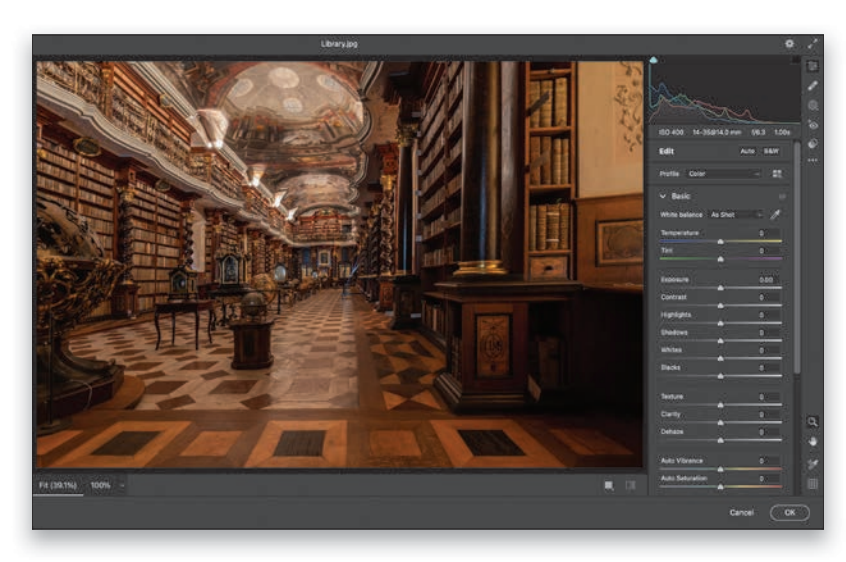
Task: Pick the white balance eyedropper
Action: pos(775,214)
